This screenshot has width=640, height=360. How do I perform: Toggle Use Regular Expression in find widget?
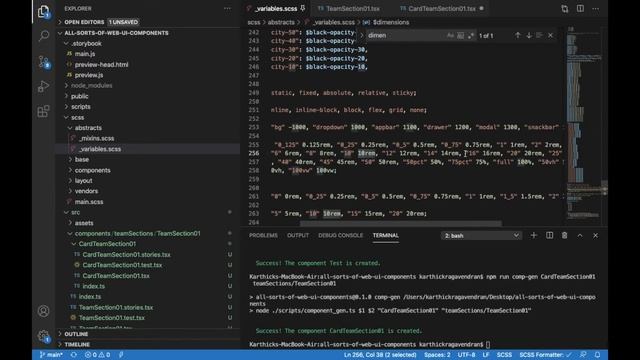pos(471,36)
